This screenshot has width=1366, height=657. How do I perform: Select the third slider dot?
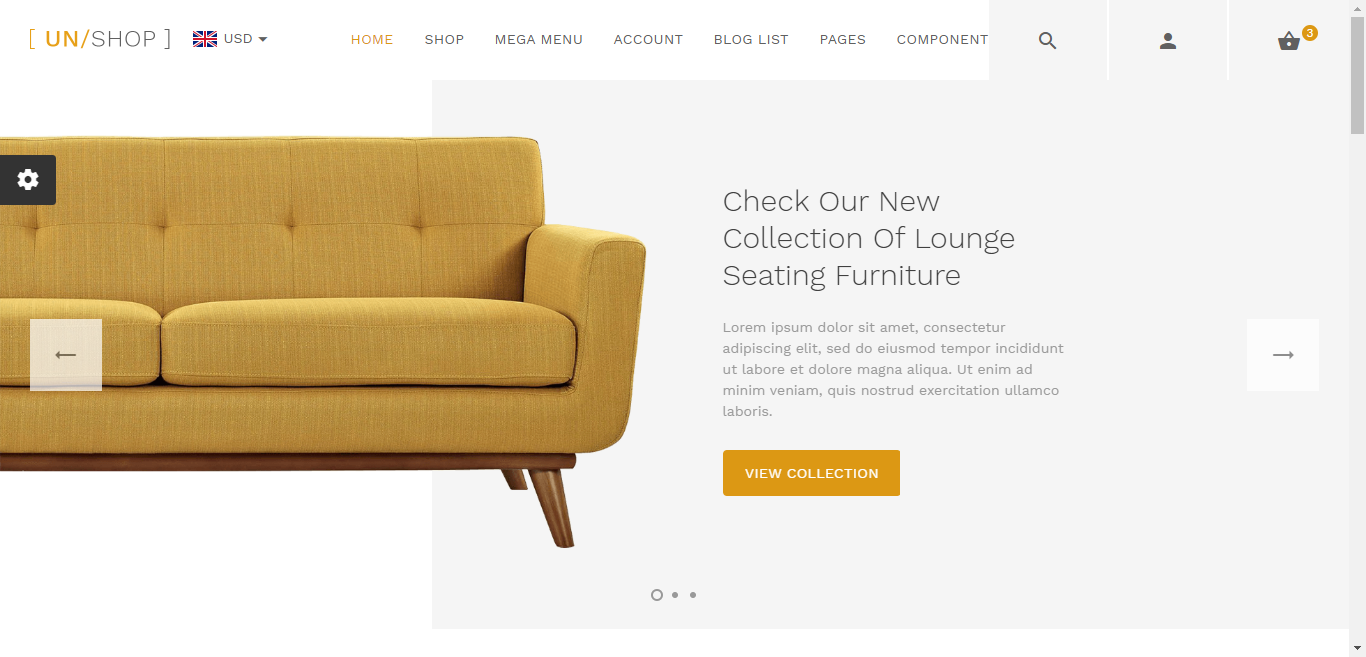(693, 595)
